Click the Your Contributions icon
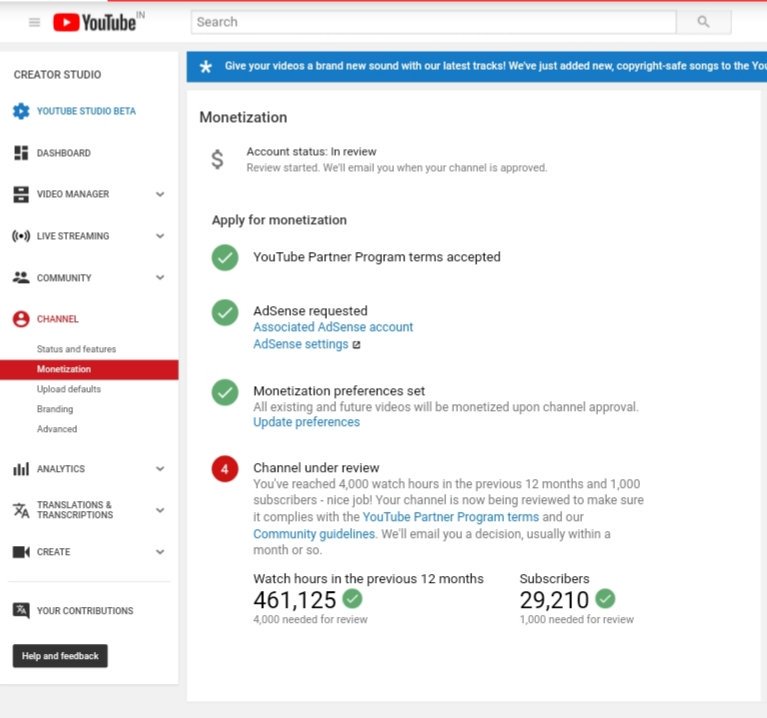This screenshot has width=767, height=718. tap(21, 610)
